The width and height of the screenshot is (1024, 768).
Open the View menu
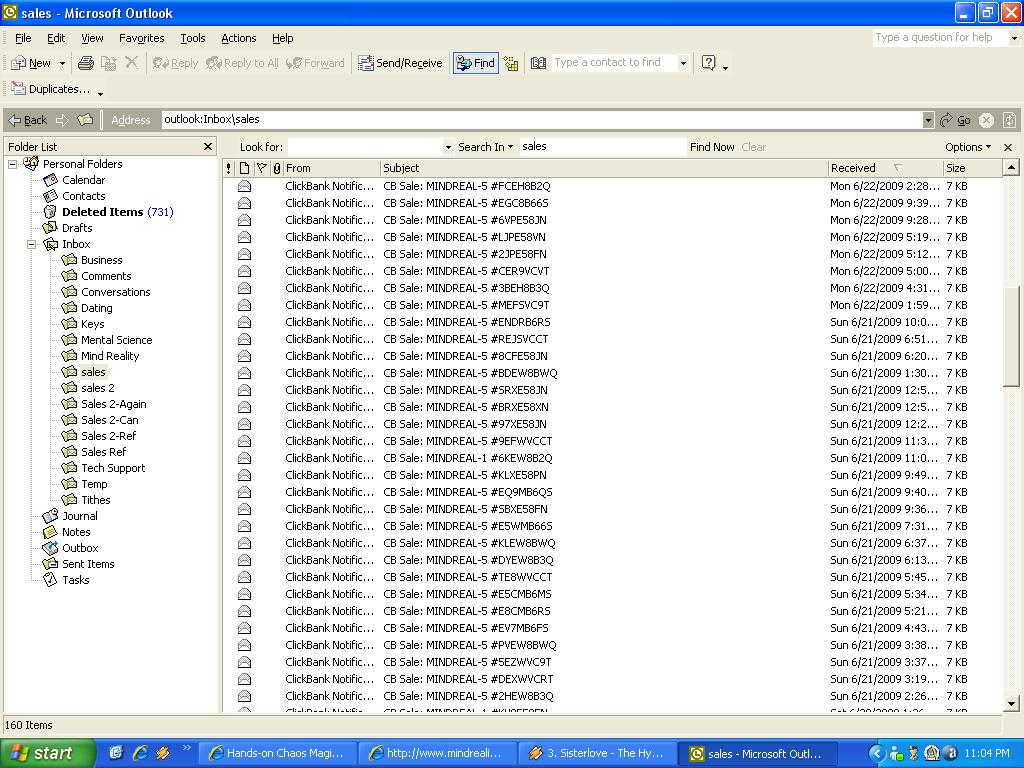click(x=92, y=38)
